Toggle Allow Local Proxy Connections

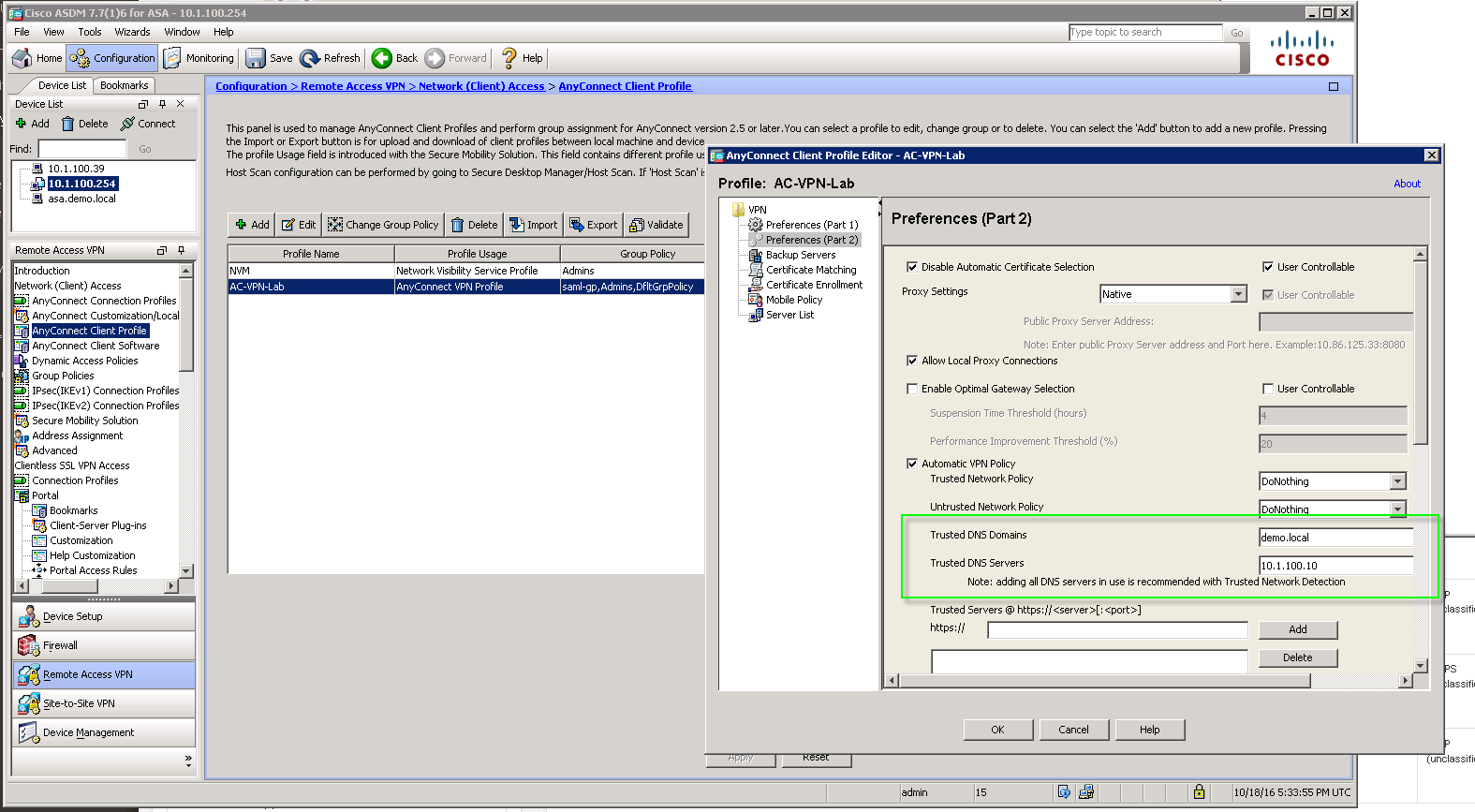click(x=912, y=361)
